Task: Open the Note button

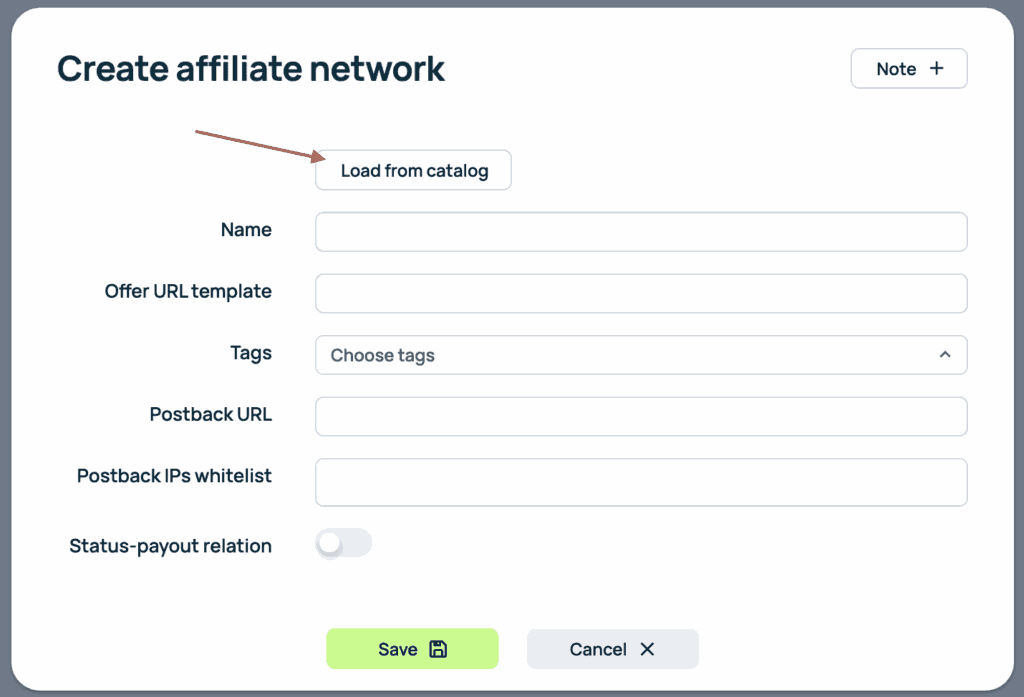Action: click(908, 68)
